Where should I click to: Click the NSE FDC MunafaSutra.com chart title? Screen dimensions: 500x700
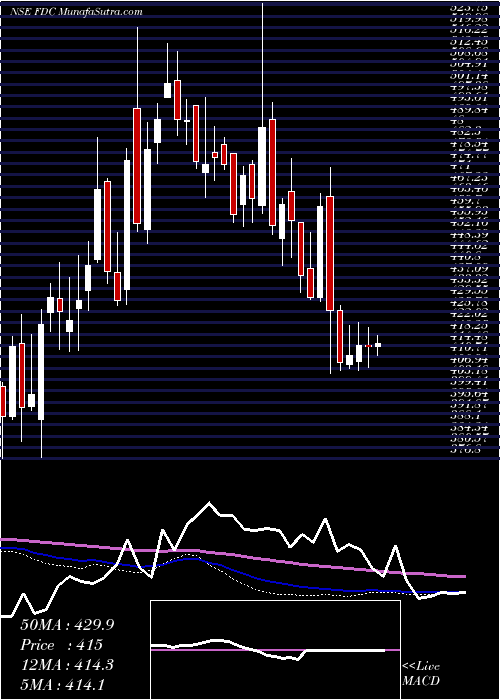[75, 12]
